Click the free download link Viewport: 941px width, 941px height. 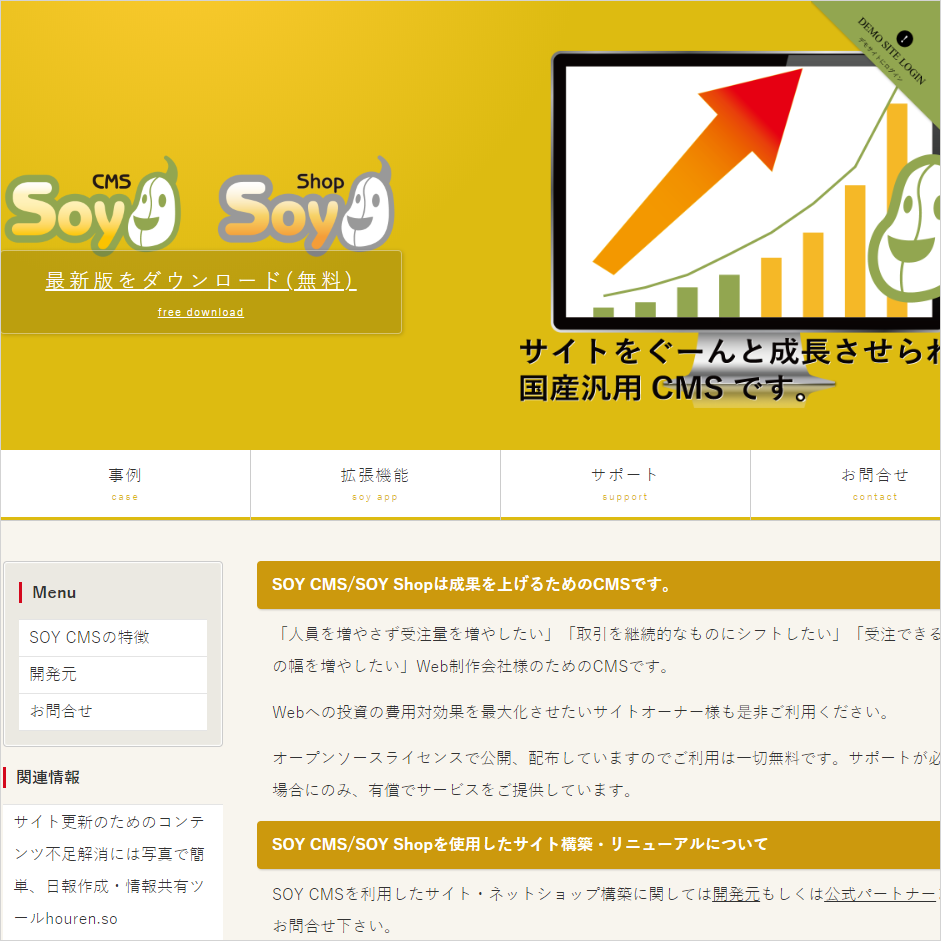pyautogui.click(x=200, y=312)
